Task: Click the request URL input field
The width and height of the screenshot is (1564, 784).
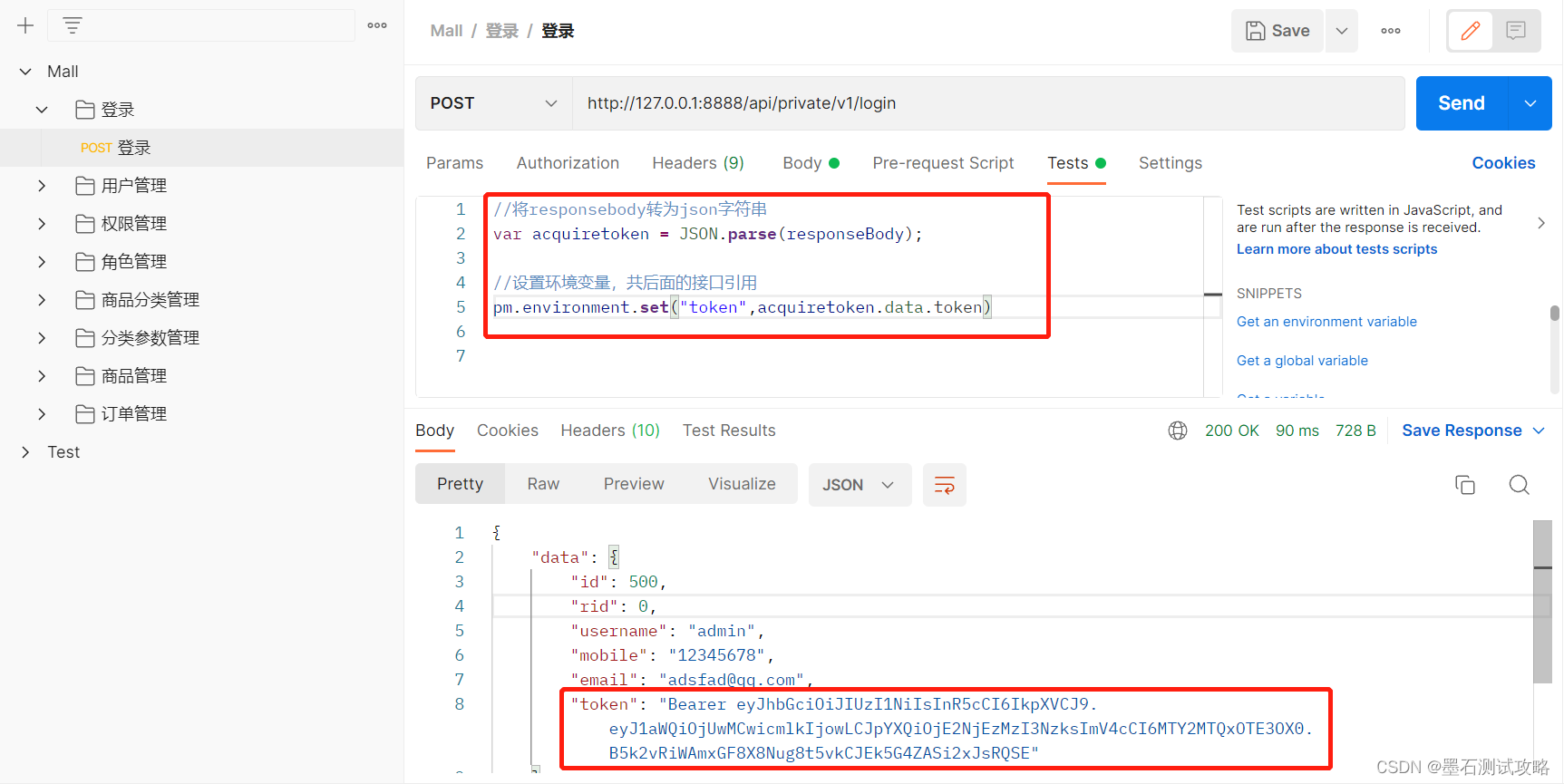Action: [986, 103]
